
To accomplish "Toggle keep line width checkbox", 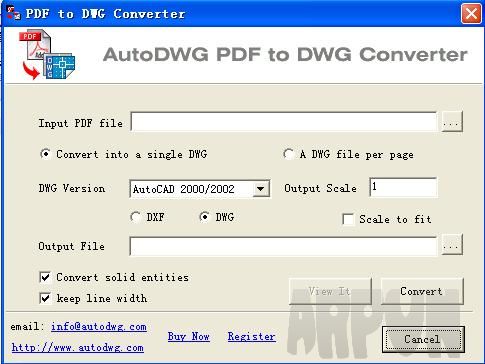I will (45, 298).
